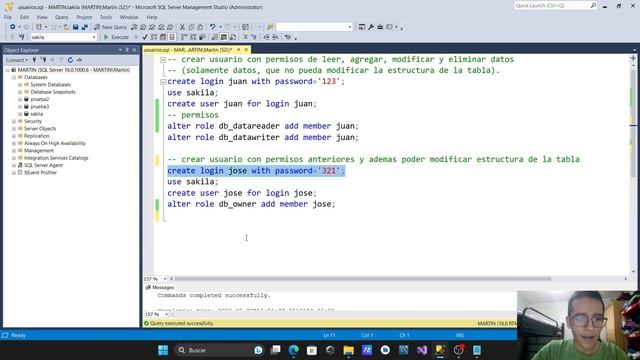Viewport: 640px width, 360px height.
Task: Select the prueba3 database tree item
Action: [x=40, y=107]
